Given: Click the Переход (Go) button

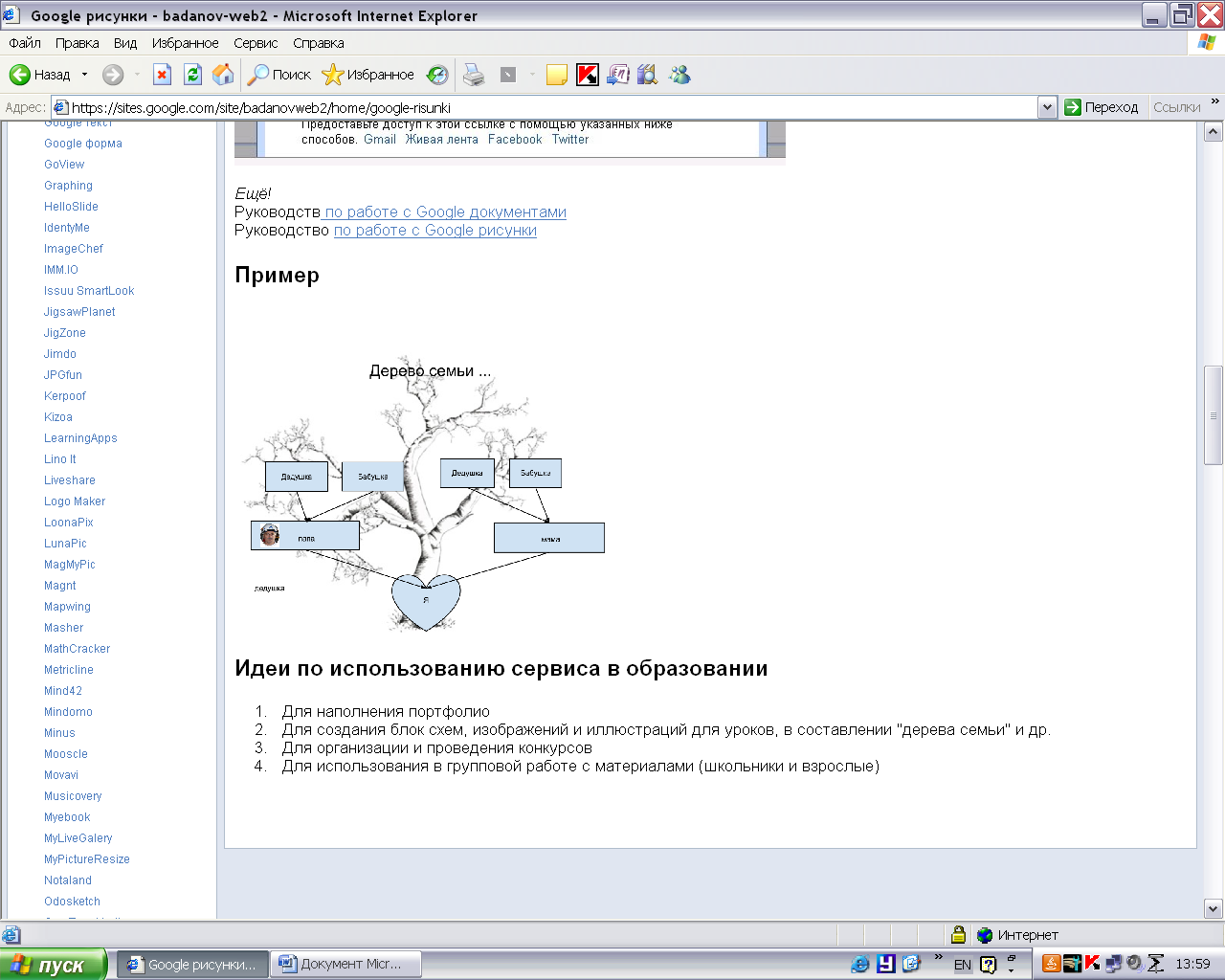Looking at the screenshot, I should 1102,107.
